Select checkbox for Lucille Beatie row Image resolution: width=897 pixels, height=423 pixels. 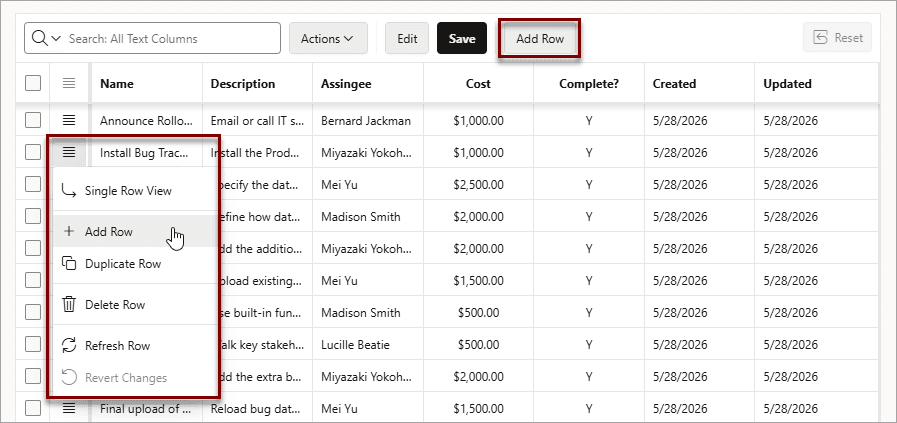pos(33,344)
